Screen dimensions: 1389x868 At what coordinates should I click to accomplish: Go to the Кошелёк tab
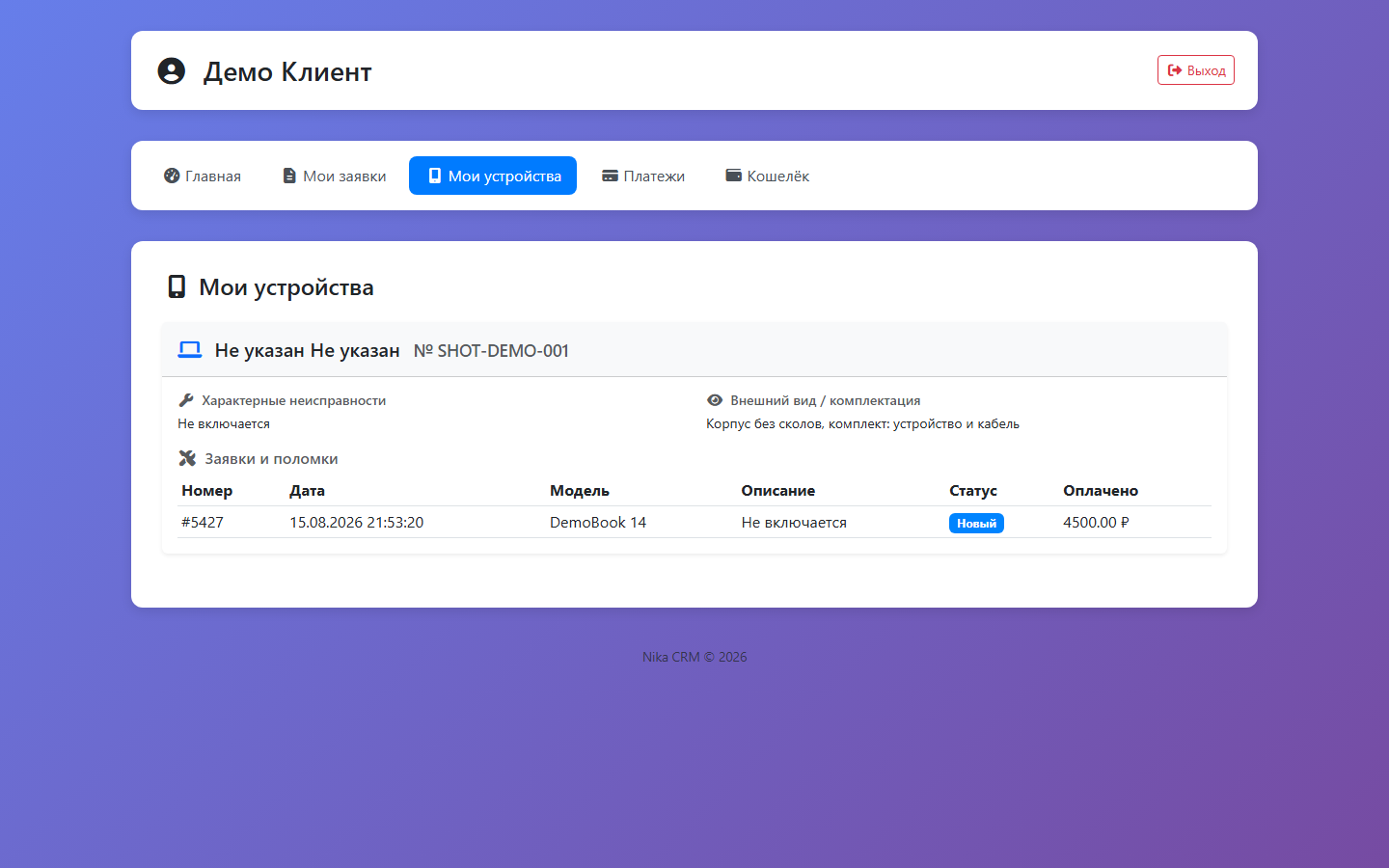pyautogui.click(x=768, y=176)
